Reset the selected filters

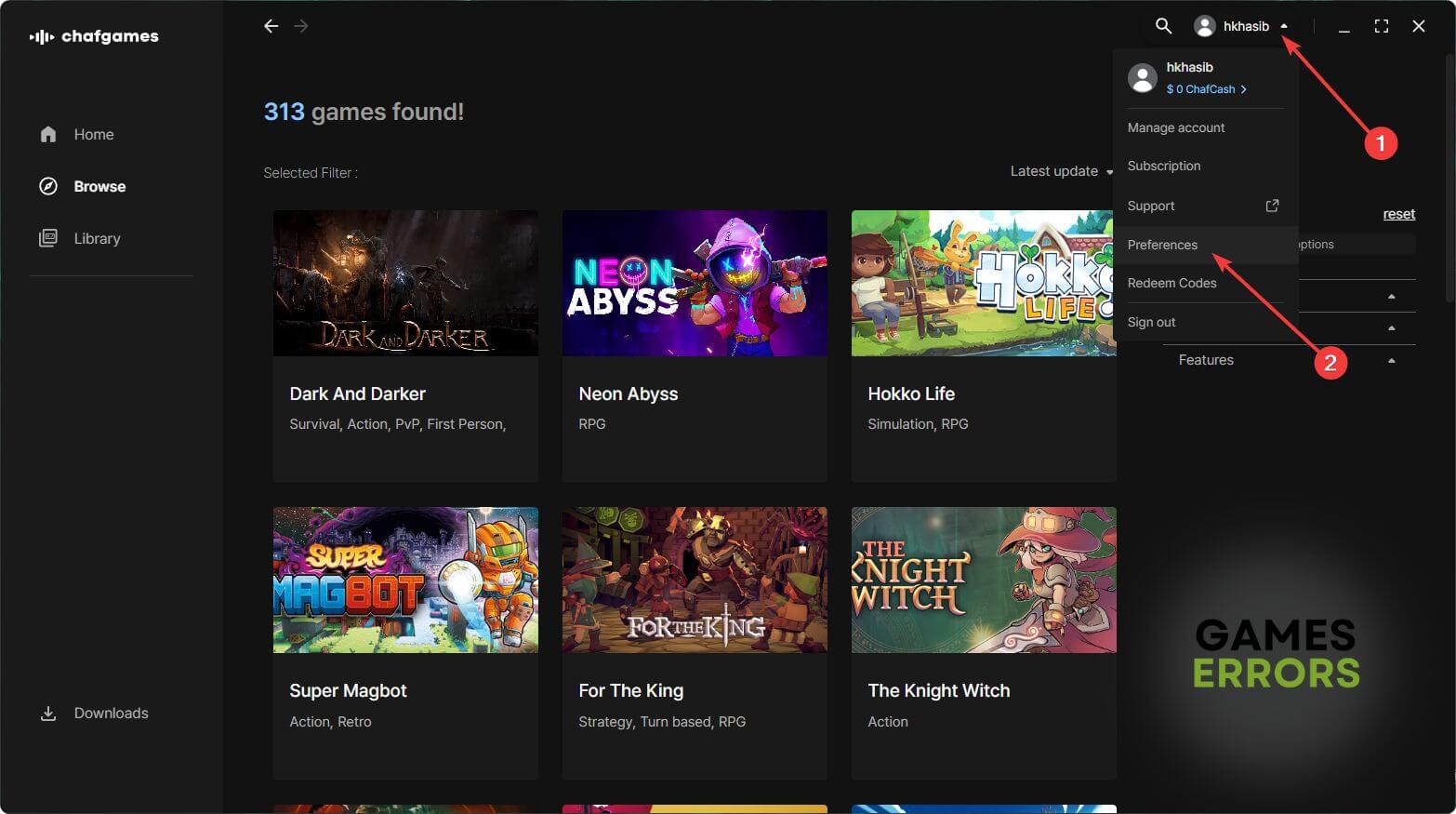(x=1398, y=214)
